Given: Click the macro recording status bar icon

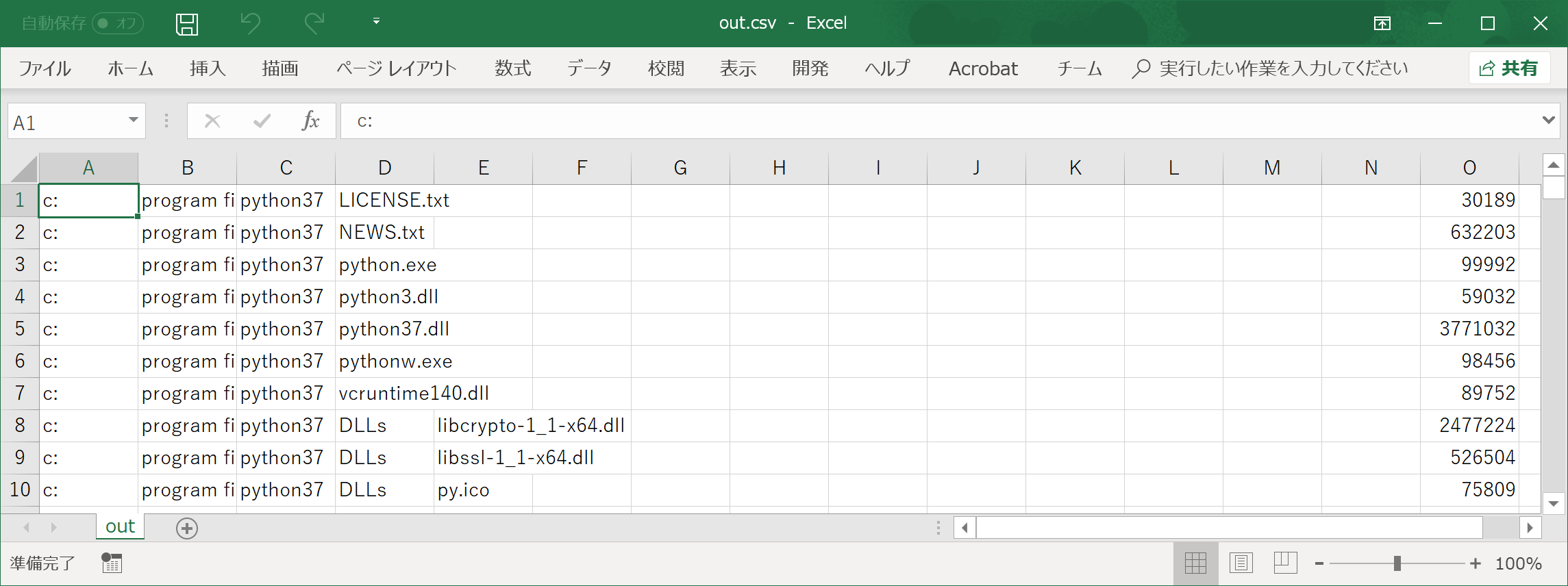Looking at the screenshot, I should click(112, 563).
